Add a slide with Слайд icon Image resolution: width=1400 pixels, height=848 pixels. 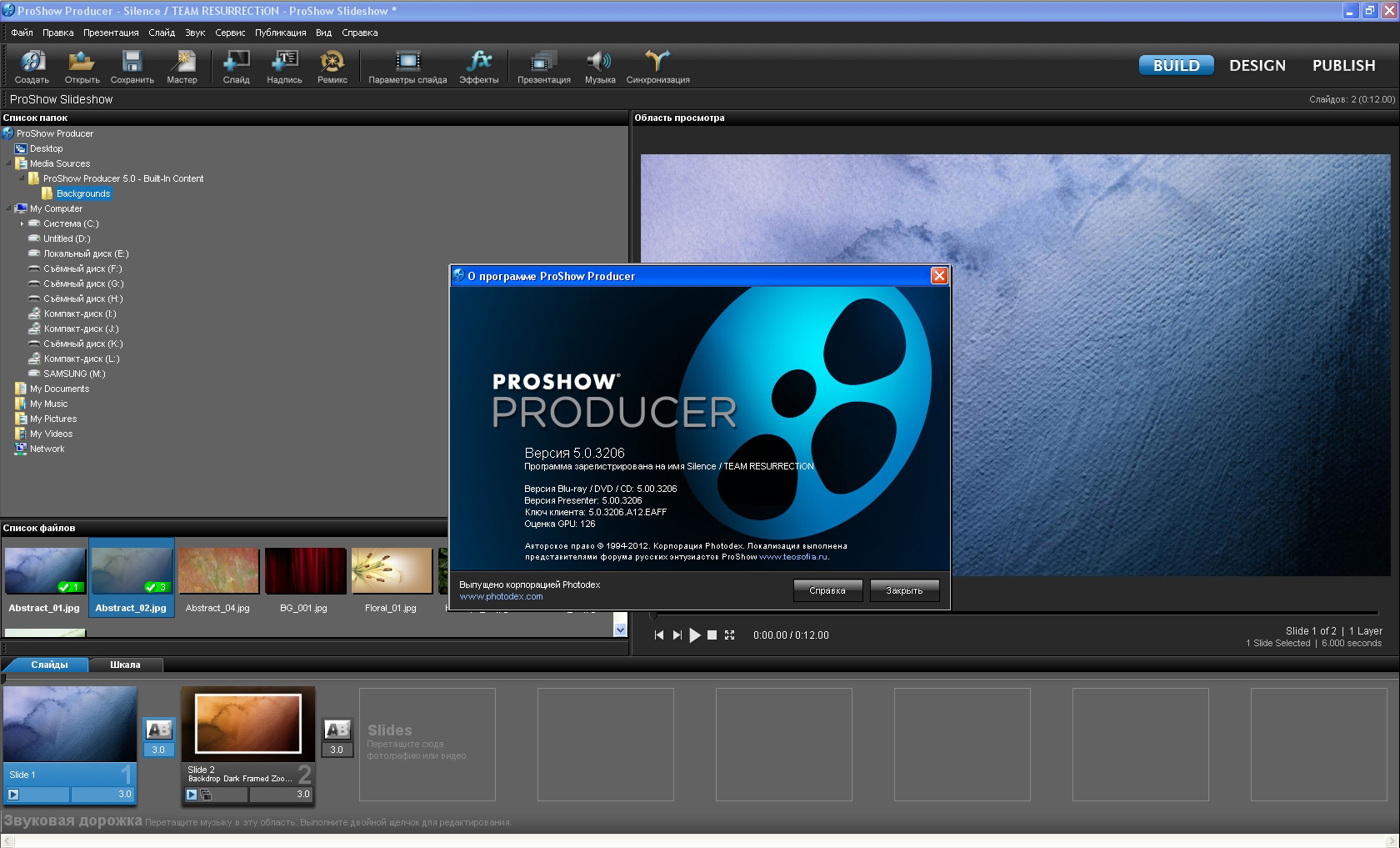pos(236,67)
